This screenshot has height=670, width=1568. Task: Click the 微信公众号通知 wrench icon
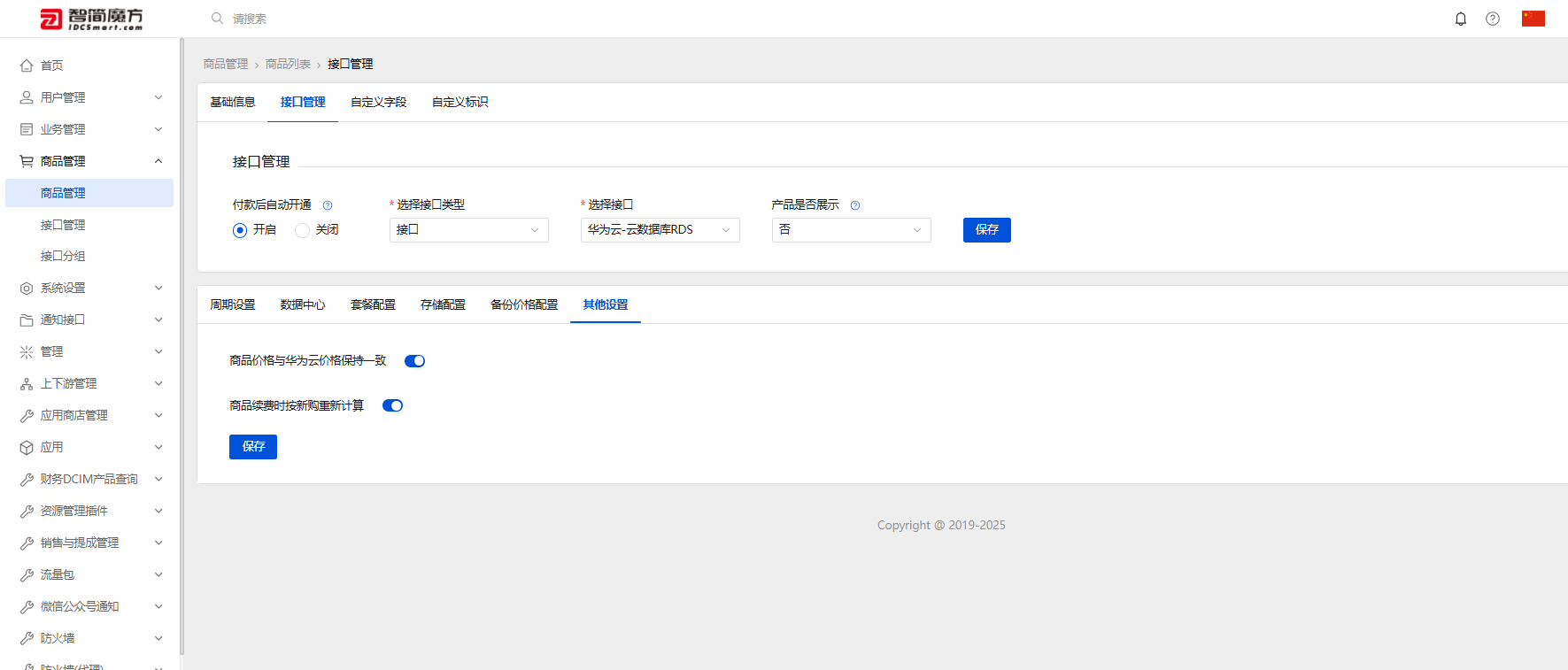click(27, 607)
